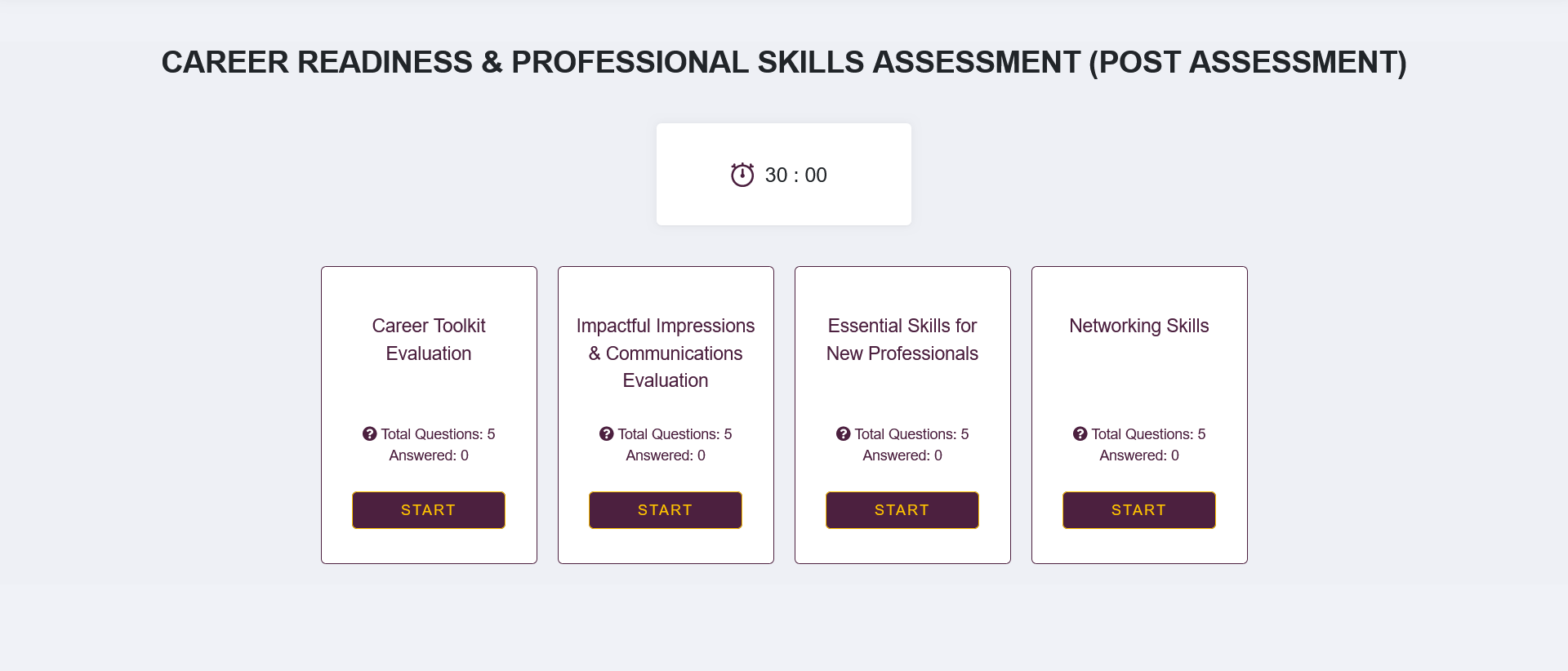This screenshot has height=671, width=1568.
Task: Select the Career Toolkit Evaluation title
Action: click(x=429, y=340)
